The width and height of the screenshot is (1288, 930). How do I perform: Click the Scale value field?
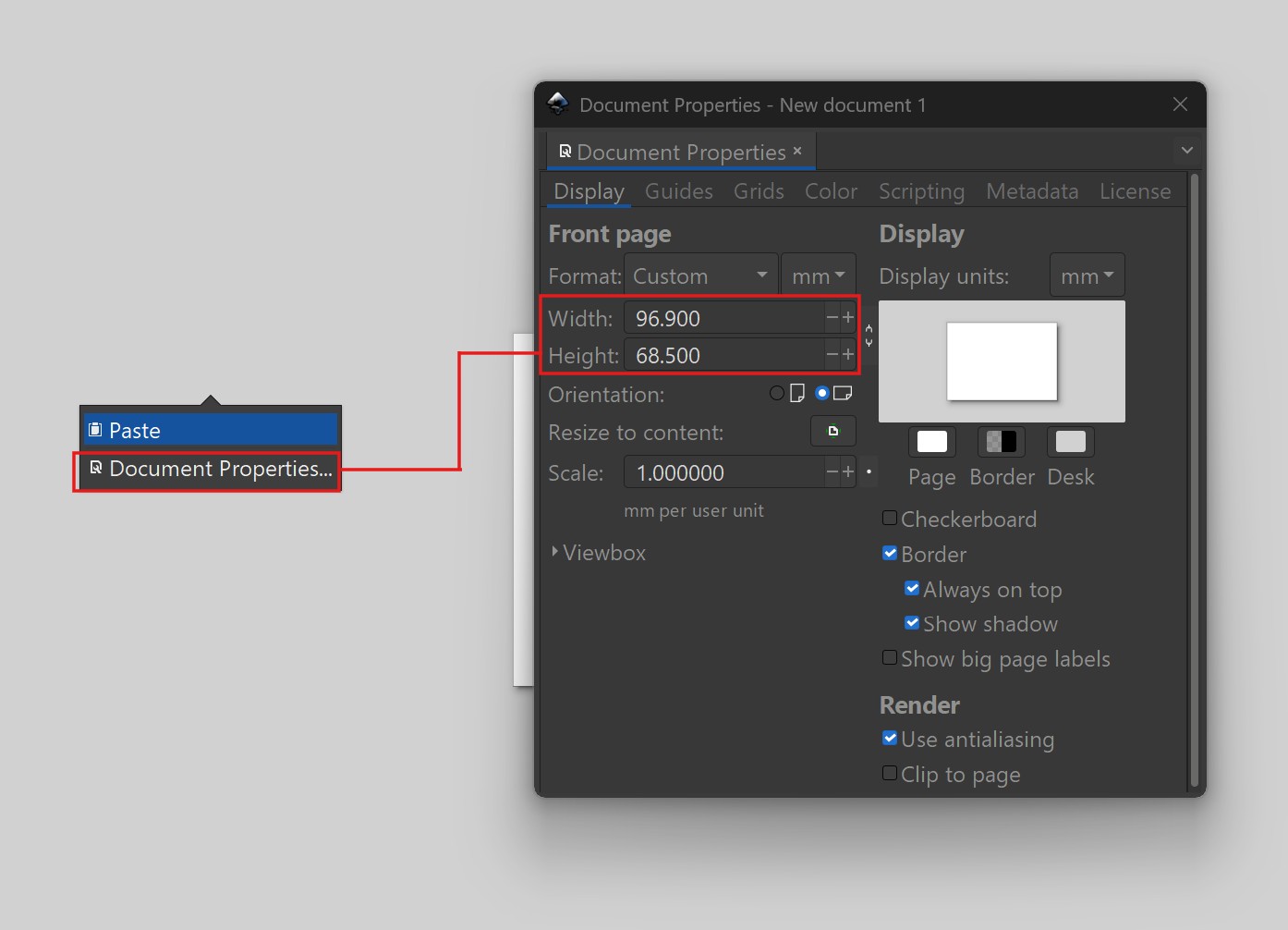[x=725, y=472]
